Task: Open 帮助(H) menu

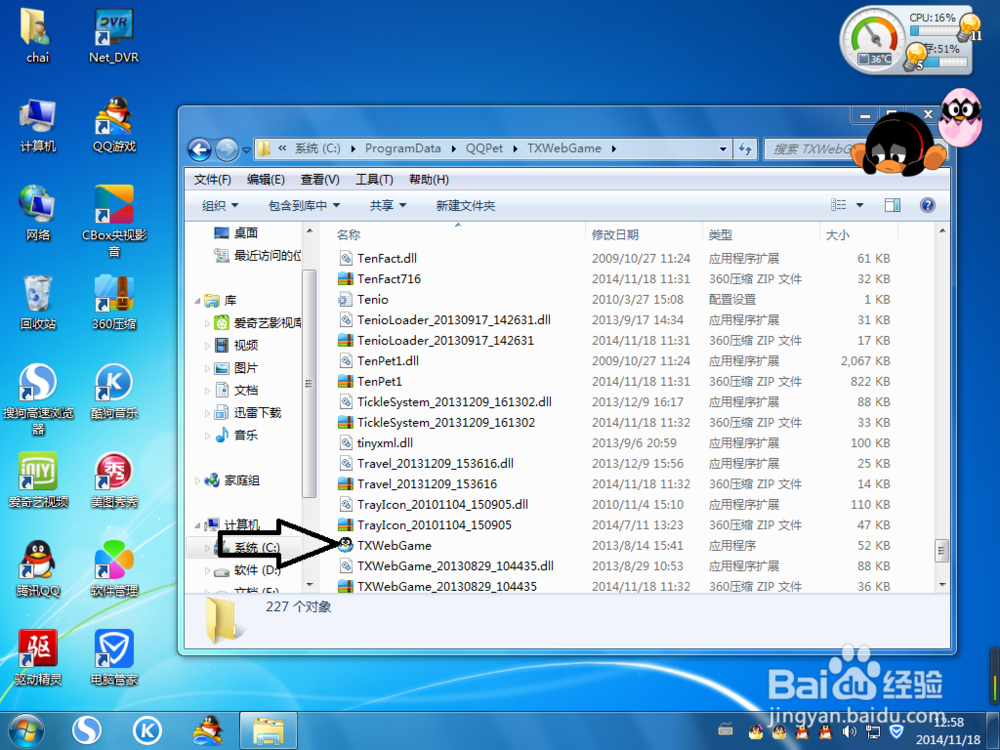Action: [429, 180]
